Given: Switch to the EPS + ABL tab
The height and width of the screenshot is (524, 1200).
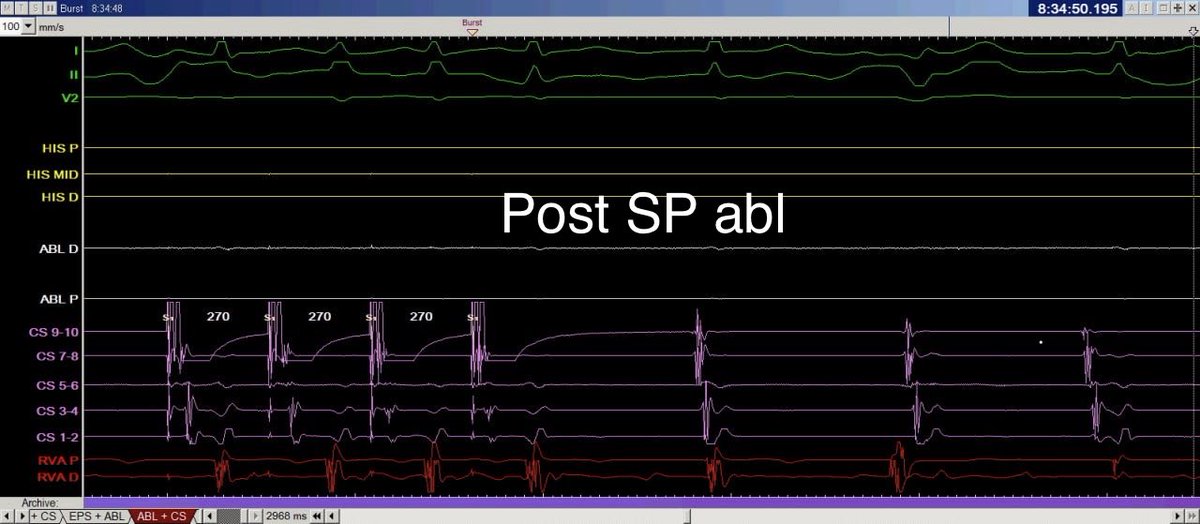Looking at the screenshot, I should tap(97, 516).
